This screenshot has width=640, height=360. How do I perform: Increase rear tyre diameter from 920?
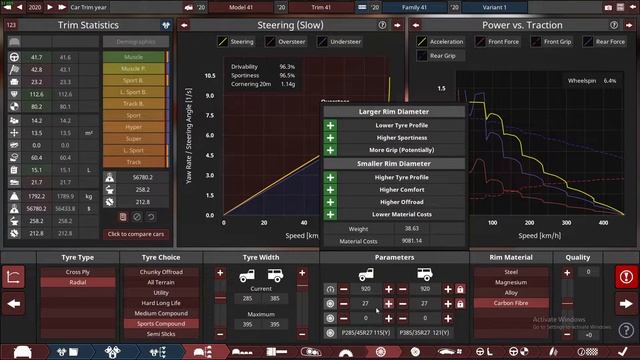(448, 289)
